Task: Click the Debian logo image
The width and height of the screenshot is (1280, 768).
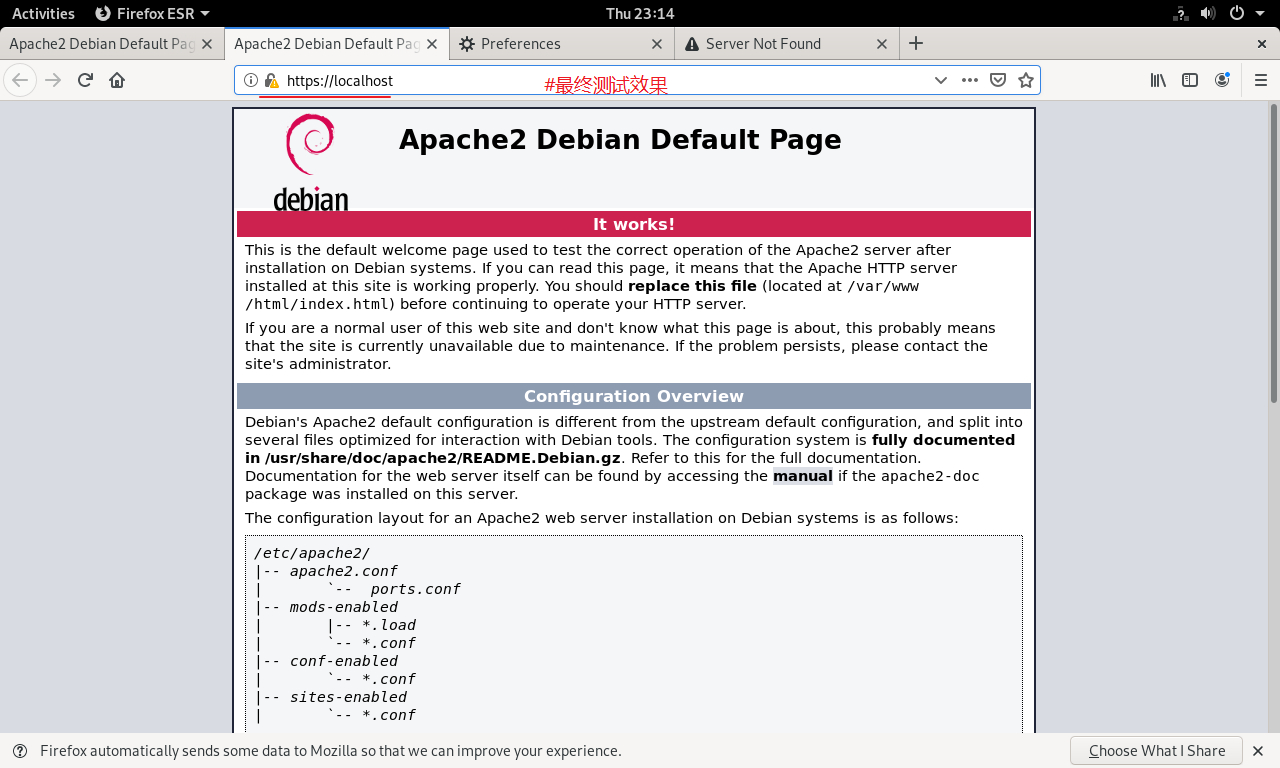Action: (x=310, y=162)
